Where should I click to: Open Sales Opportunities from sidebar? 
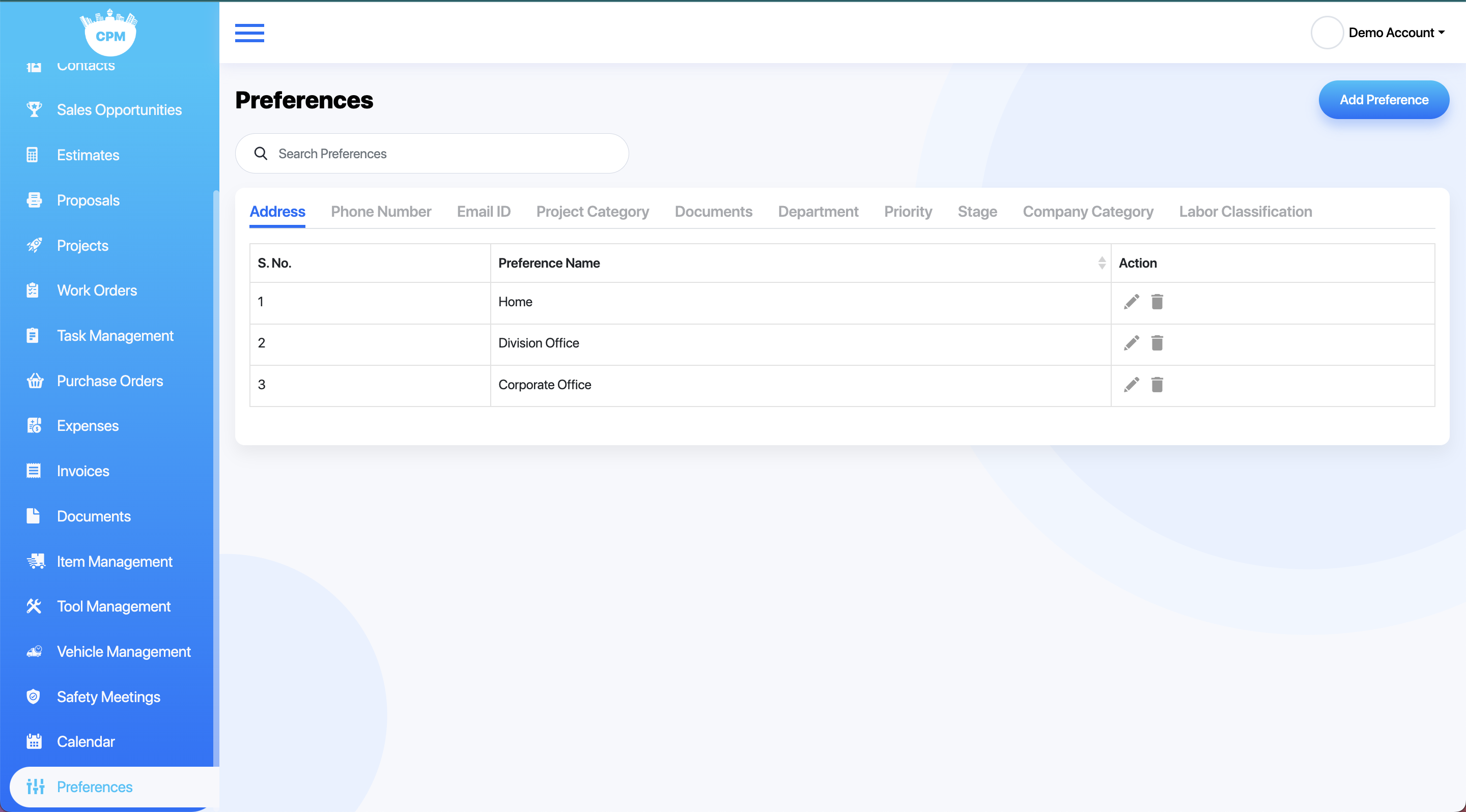coord(119,110)
